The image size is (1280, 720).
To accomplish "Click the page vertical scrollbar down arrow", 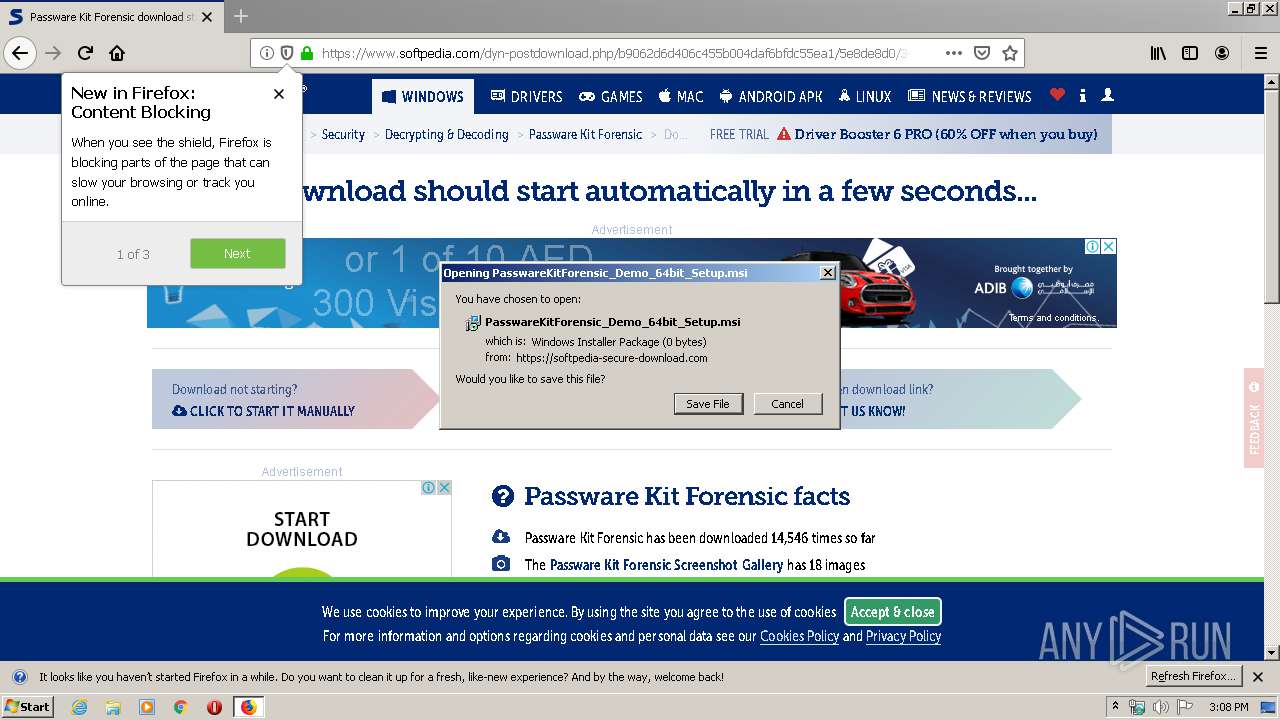I will click(x=1271, y=652).
